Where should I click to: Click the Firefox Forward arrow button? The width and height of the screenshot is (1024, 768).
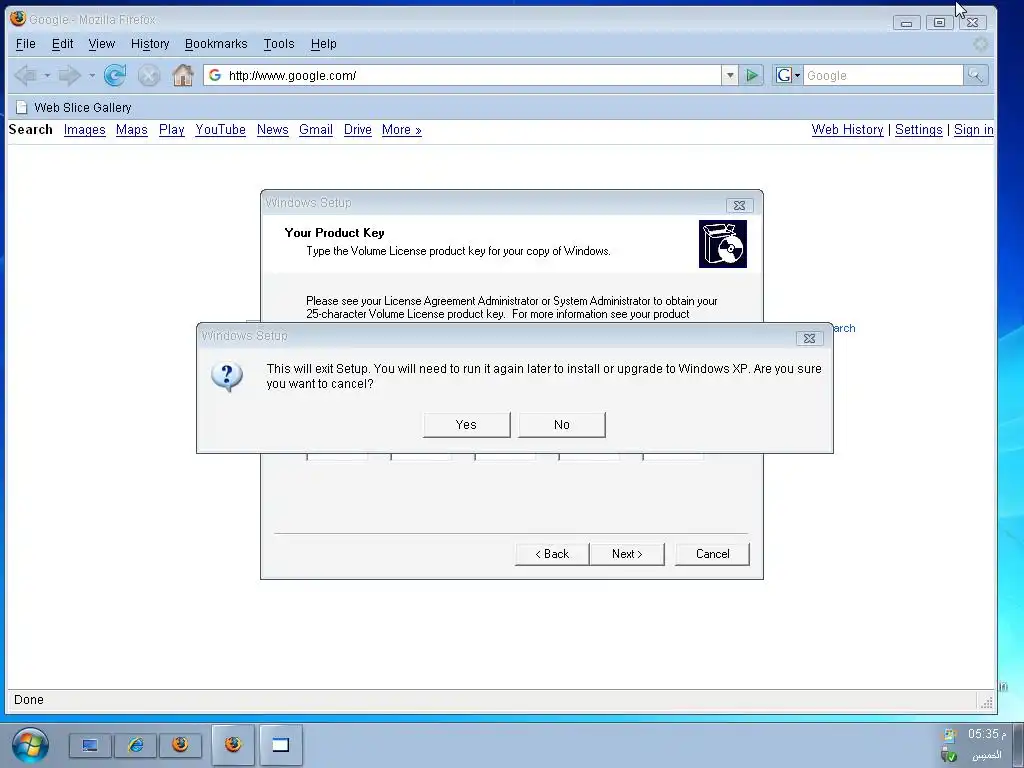[69, 76]
